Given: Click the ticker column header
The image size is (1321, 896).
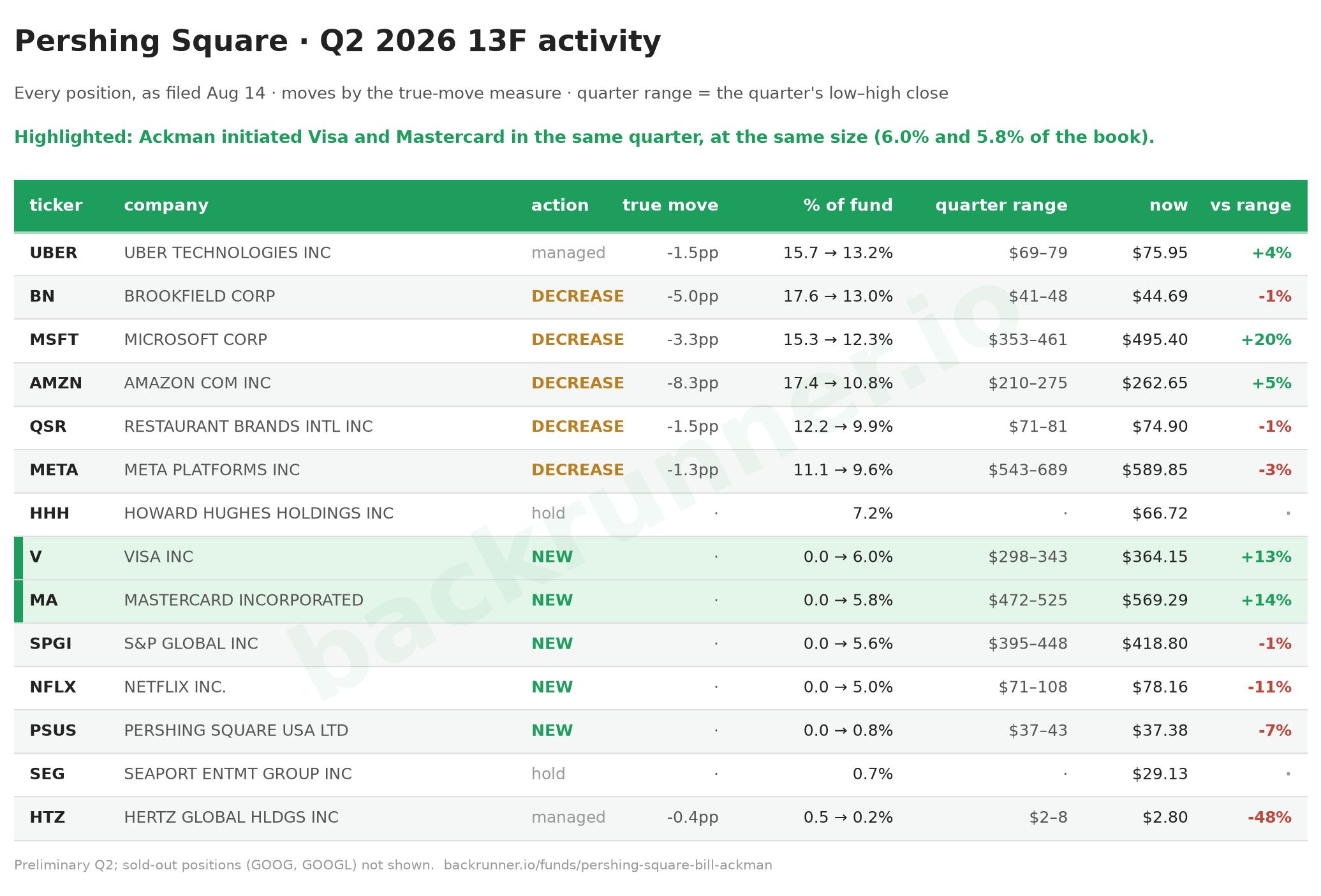Looking at the screenshot, I should pos(56,205).
